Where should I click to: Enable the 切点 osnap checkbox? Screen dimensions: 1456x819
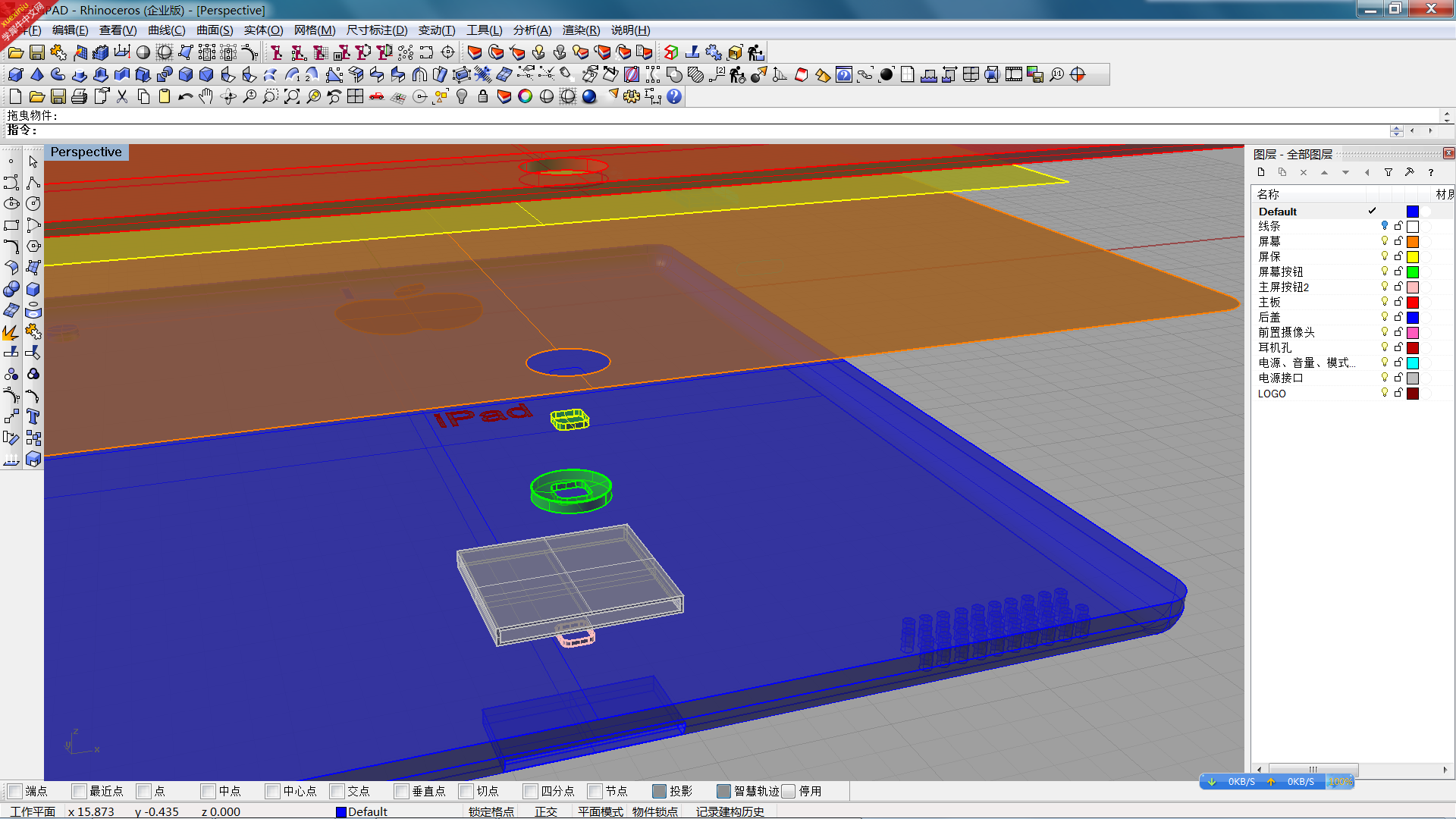click(x=466, y=791)
